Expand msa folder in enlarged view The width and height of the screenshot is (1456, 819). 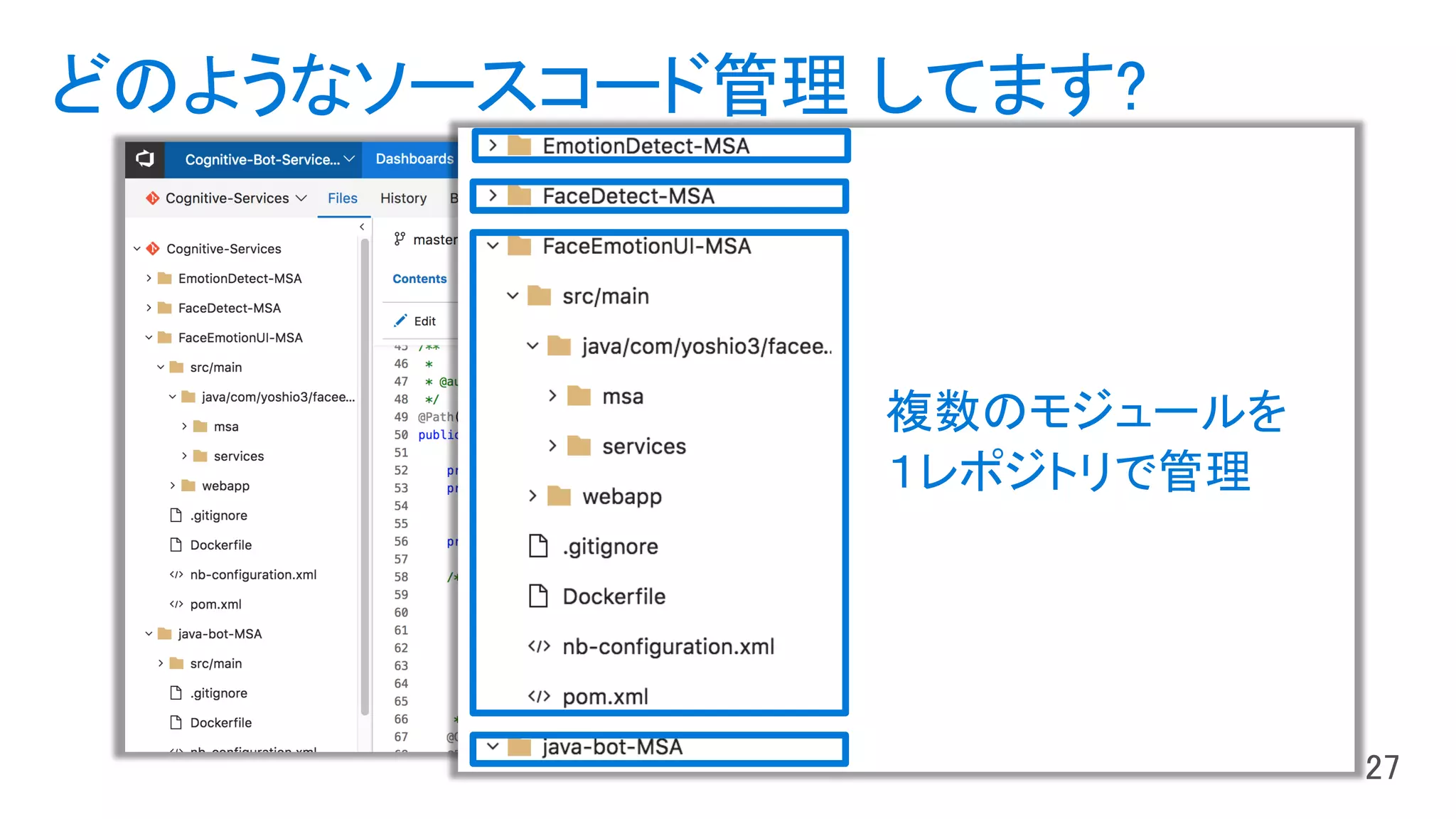point(552,396)
